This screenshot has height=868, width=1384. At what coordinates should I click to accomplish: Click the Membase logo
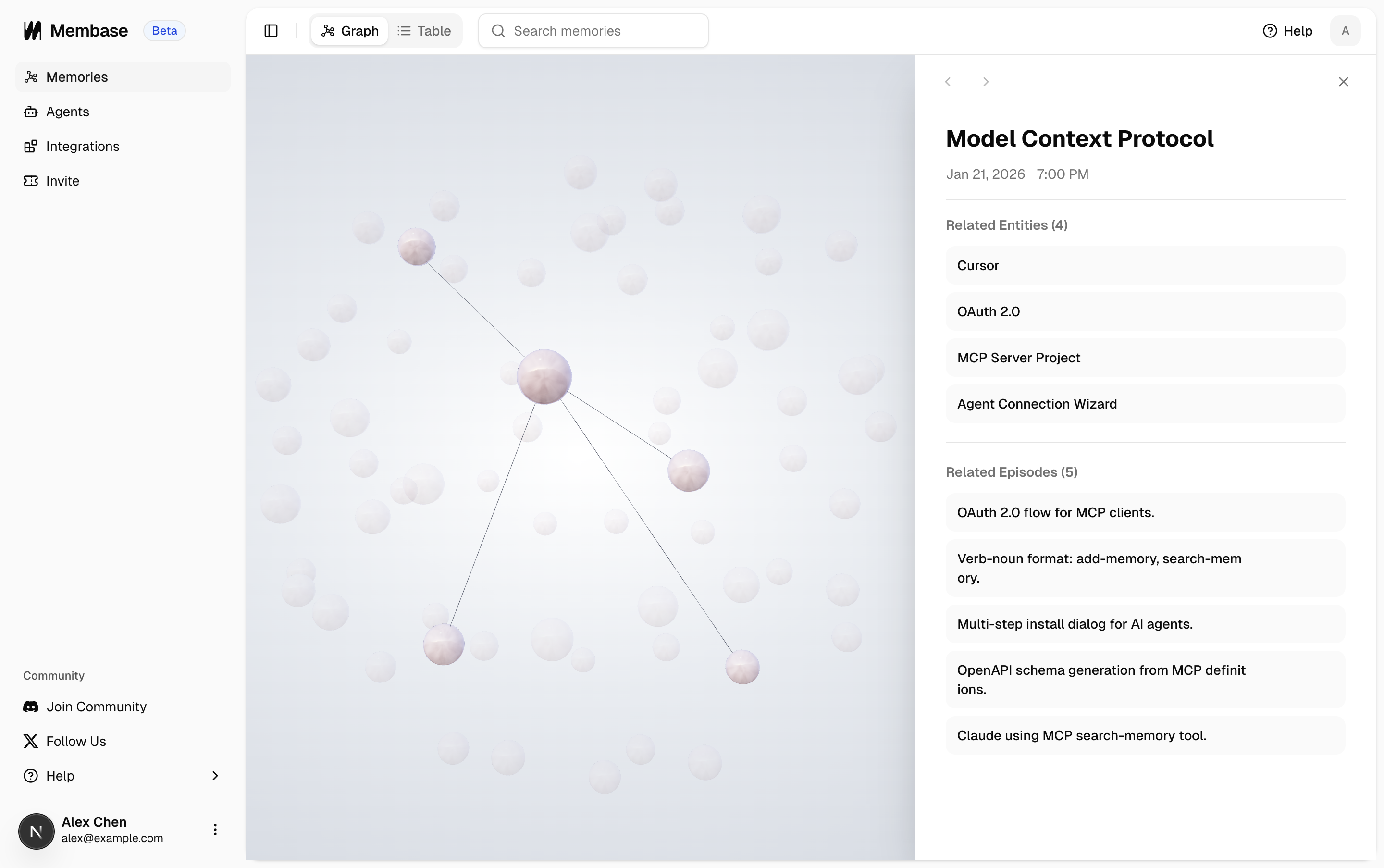(x=33, y=30)
